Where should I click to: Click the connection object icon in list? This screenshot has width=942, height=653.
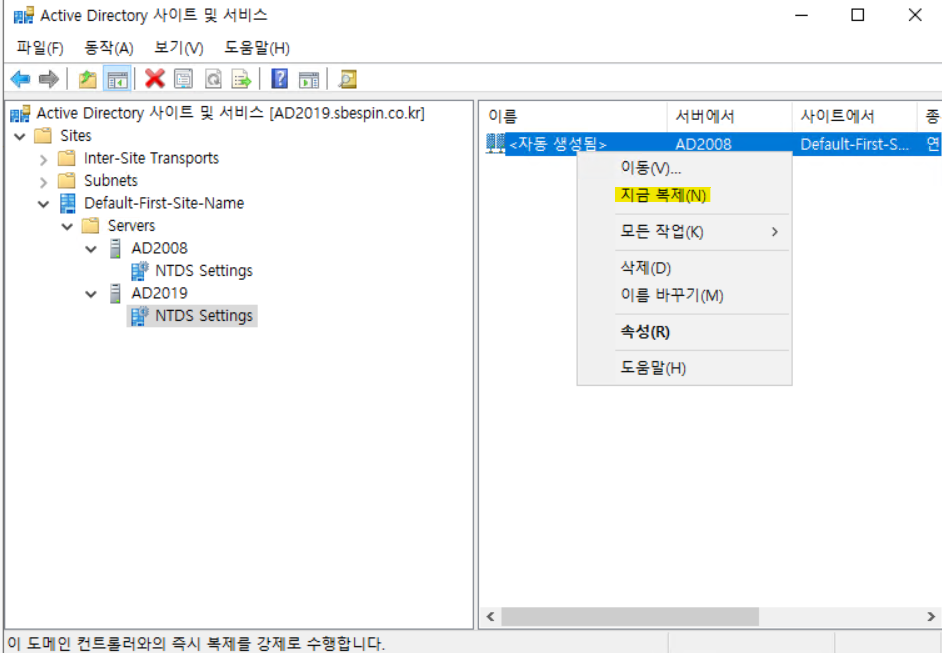click(x=495, y=144)
